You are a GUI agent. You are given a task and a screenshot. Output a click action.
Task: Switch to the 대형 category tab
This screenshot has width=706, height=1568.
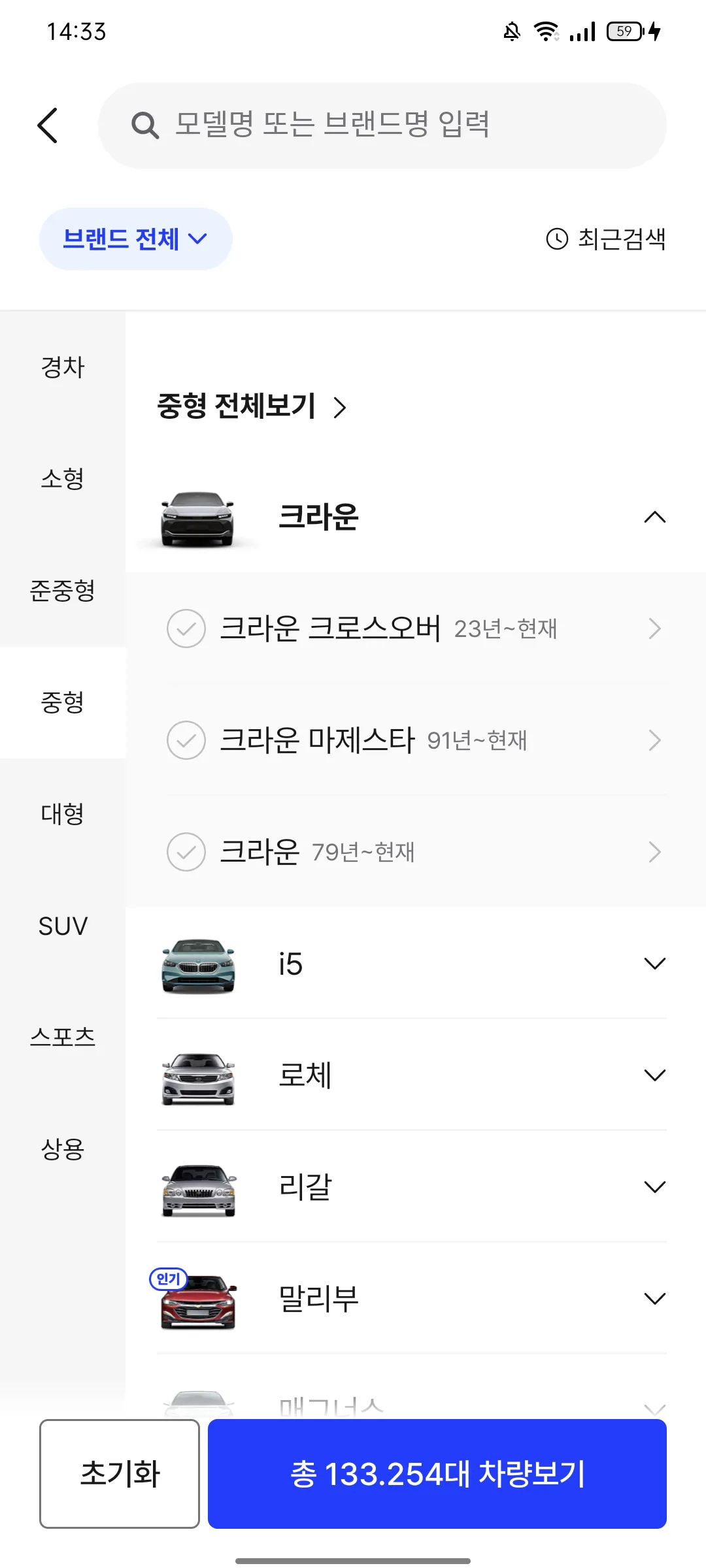coord(63,814)
